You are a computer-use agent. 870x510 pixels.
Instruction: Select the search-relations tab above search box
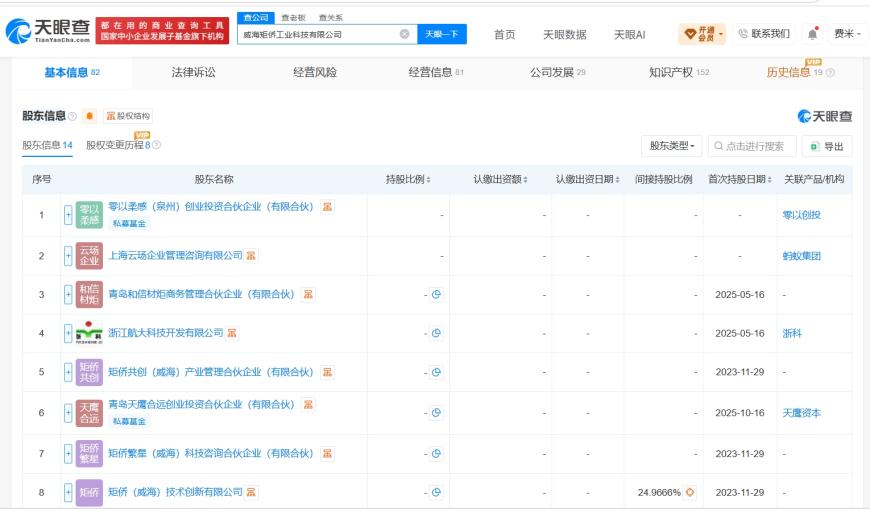(x=331, y=18)
